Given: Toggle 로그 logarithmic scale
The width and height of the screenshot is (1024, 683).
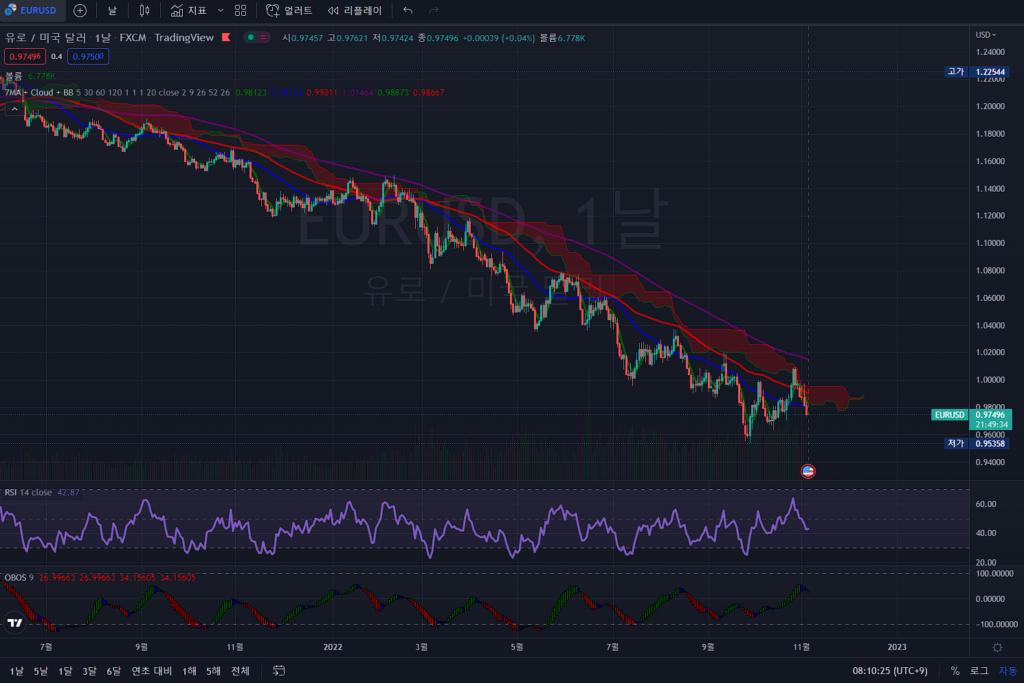Looking at the screenshot, I should (x=978, y=670).
